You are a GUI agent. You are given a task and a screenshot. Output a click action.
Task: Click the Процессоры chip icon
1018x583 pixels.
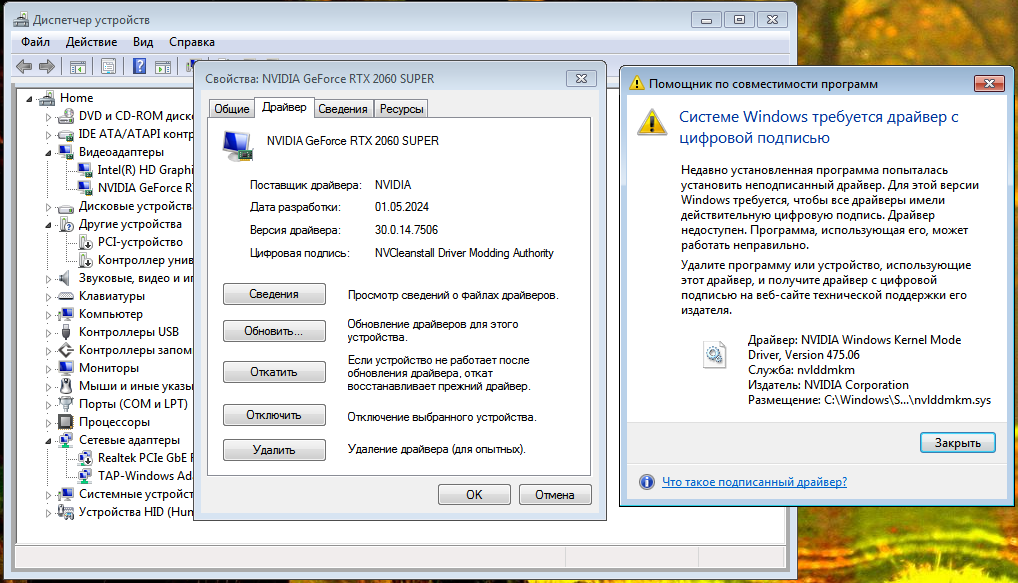65,422
